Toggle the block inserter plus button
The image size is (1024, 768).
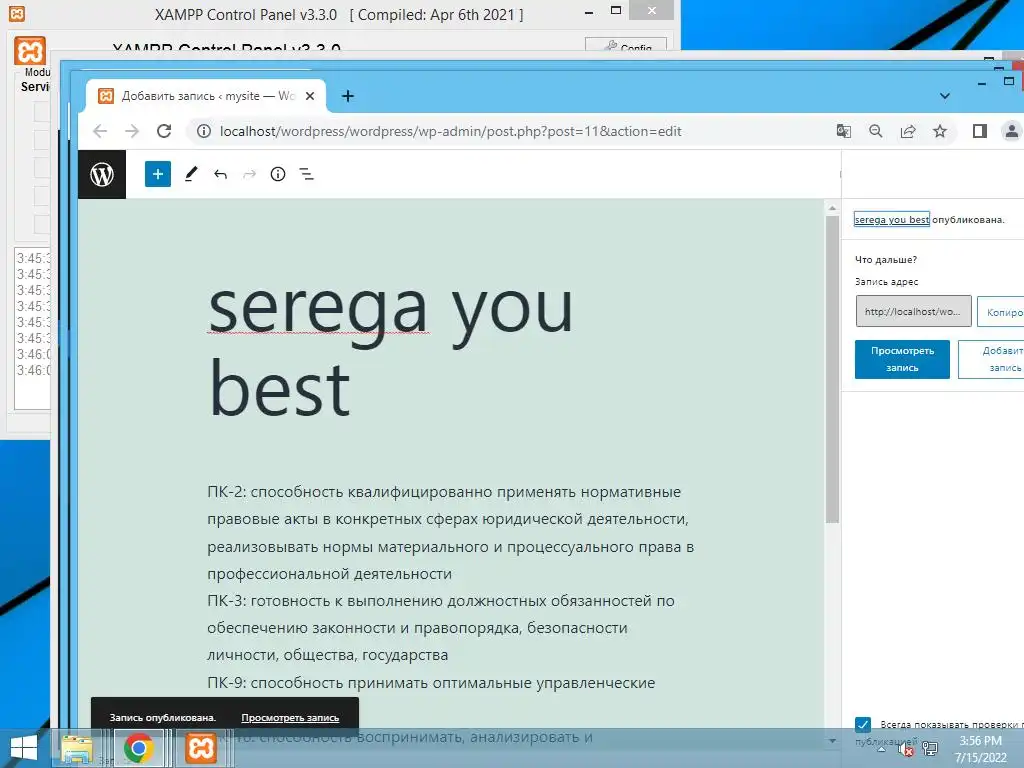(157, 174)
